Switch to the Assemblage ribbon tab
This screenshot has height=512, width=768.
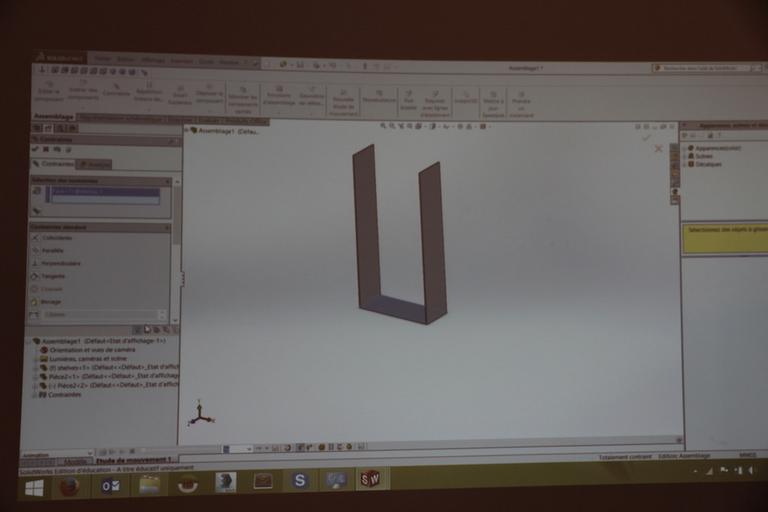pyautogui.click(x=55, y=116)
